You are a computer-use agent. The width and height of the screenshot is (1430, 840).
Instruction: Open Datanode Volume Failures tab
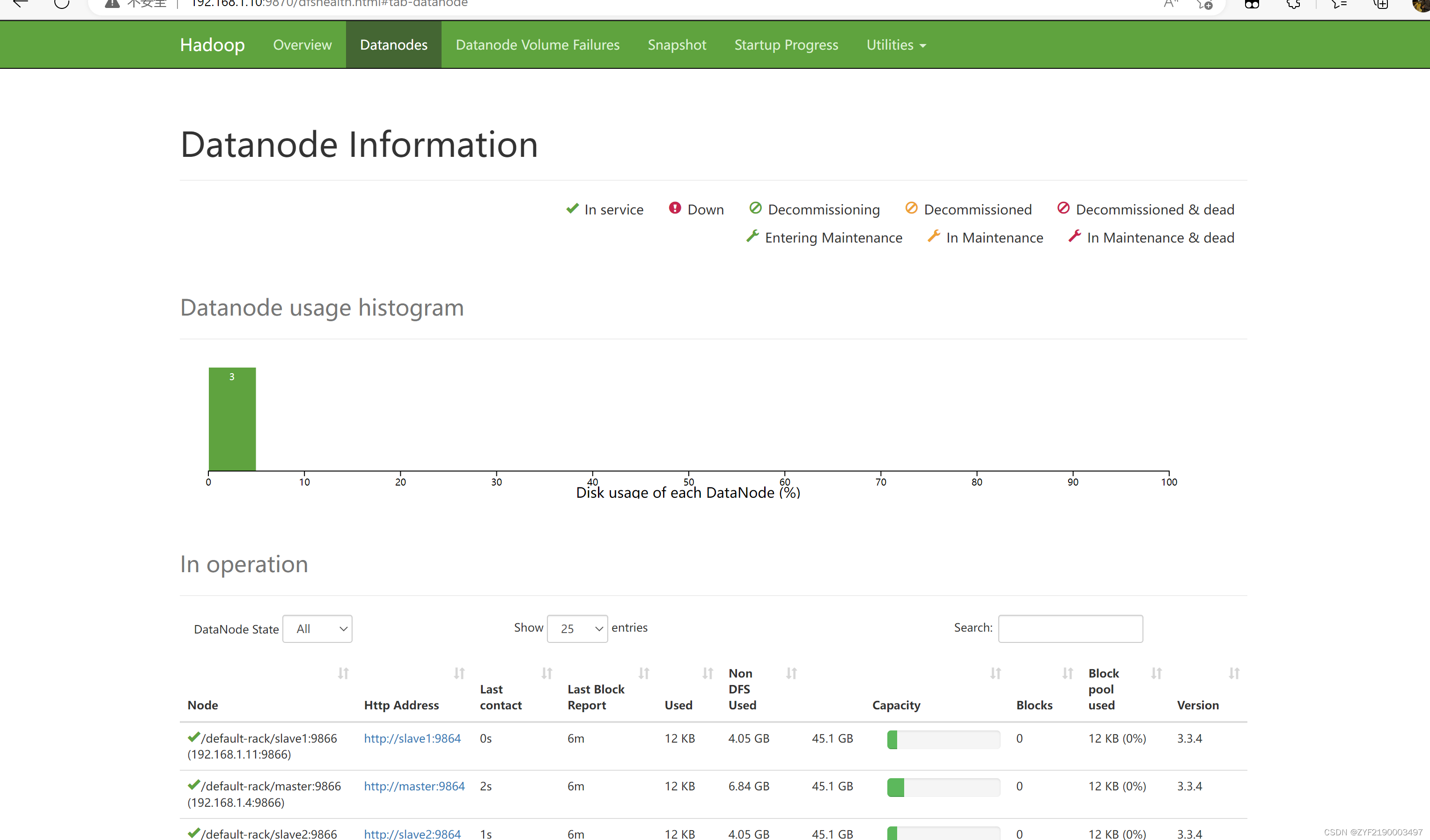[538, 45]
